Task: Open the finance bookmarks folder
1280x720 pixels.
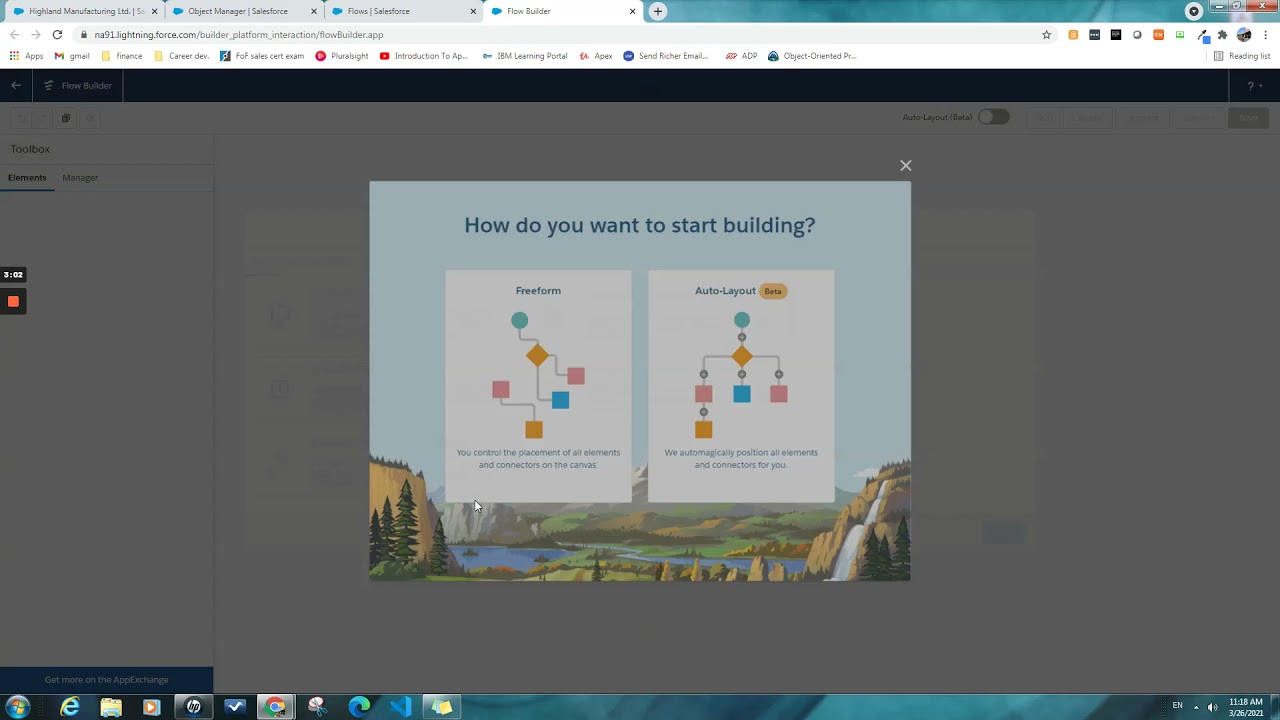Action: coord(122,56)
